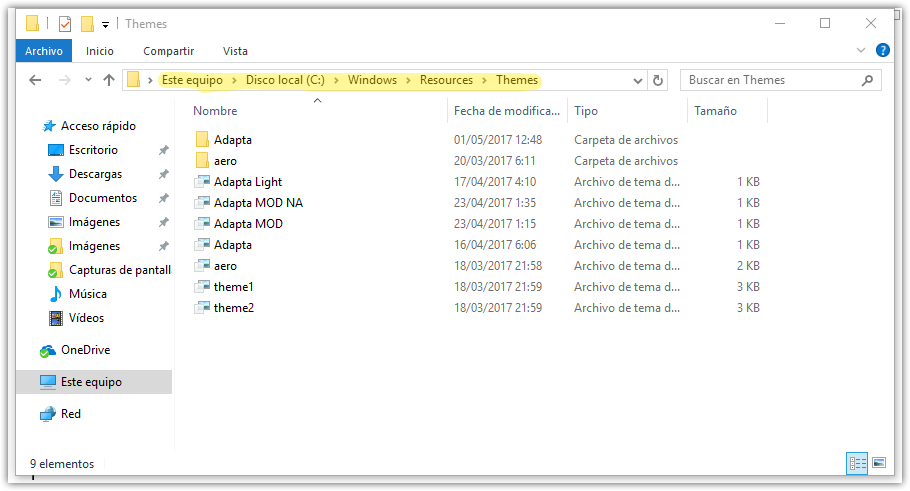
Task: Go forward with the right arrow
Action: [x=64, y=80]
